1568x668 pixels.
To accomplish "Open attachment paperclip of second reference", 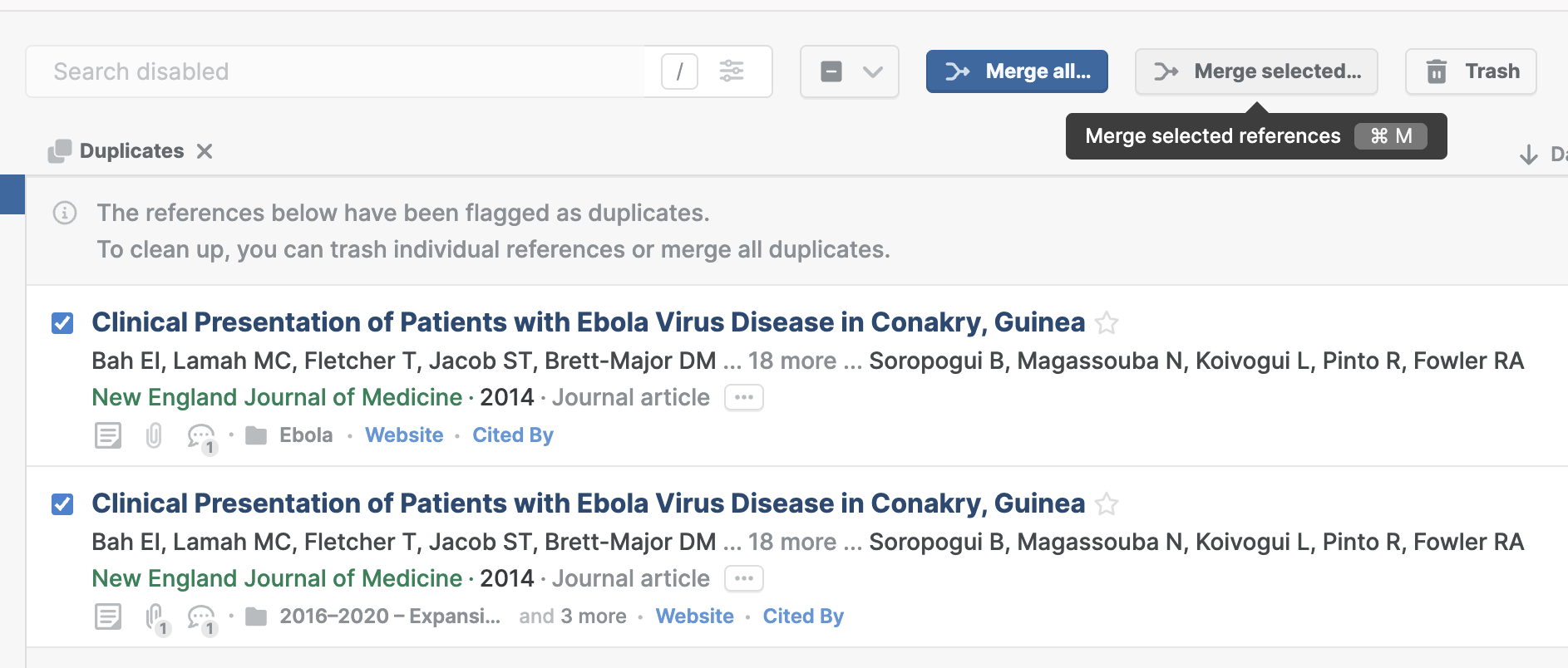I will pos(156,618).
